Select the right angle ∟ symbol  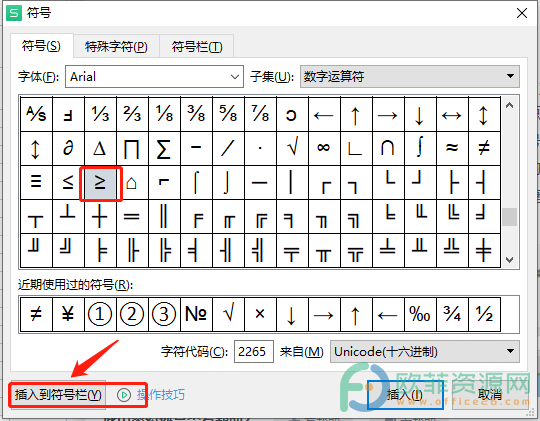click(356, 148)
